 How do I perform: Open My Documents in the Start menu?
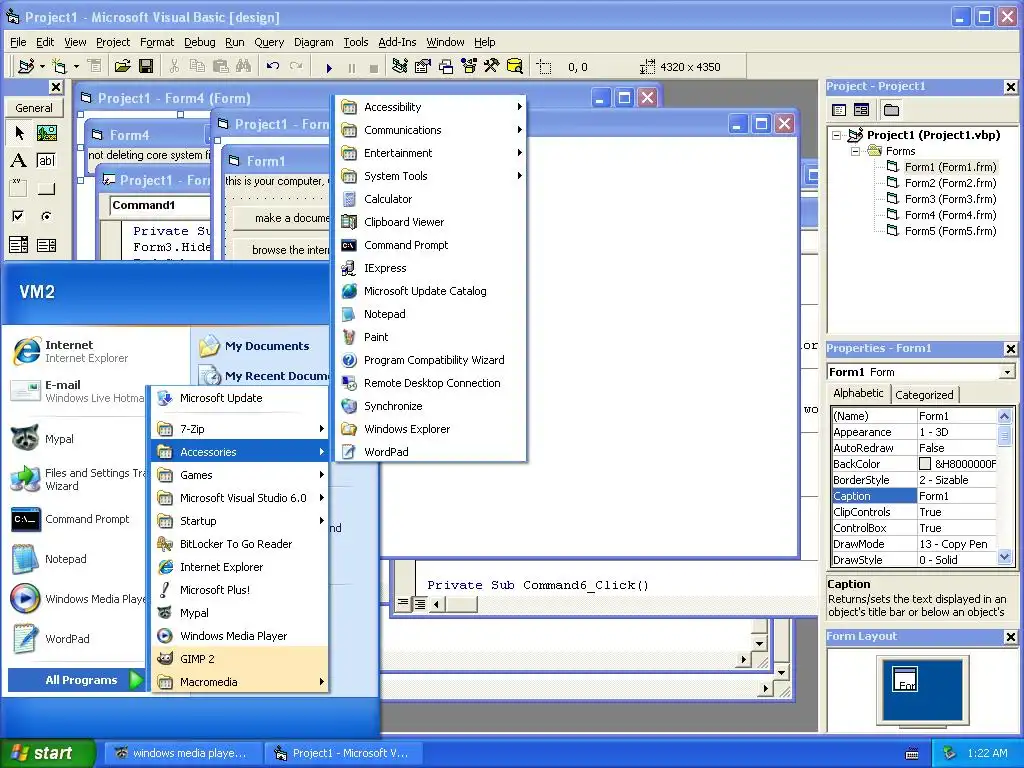[261, 346]
